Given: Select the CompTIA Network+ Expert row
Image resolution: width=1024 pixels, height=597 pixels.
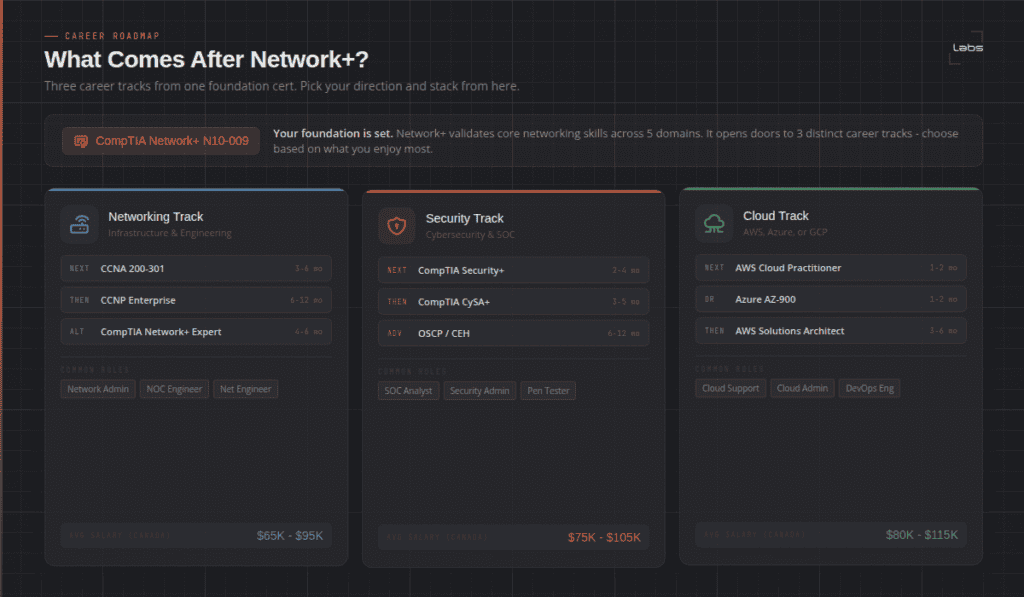Looking at the screenshot, I should (x=196, y=332).
